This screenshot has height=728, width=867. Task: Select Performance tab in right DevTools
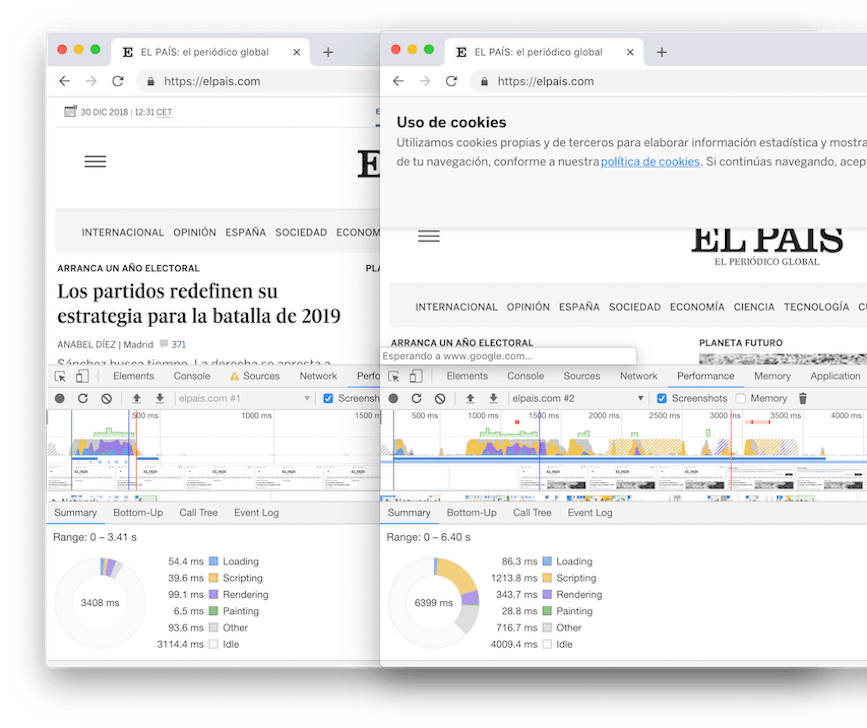point(706,376)
